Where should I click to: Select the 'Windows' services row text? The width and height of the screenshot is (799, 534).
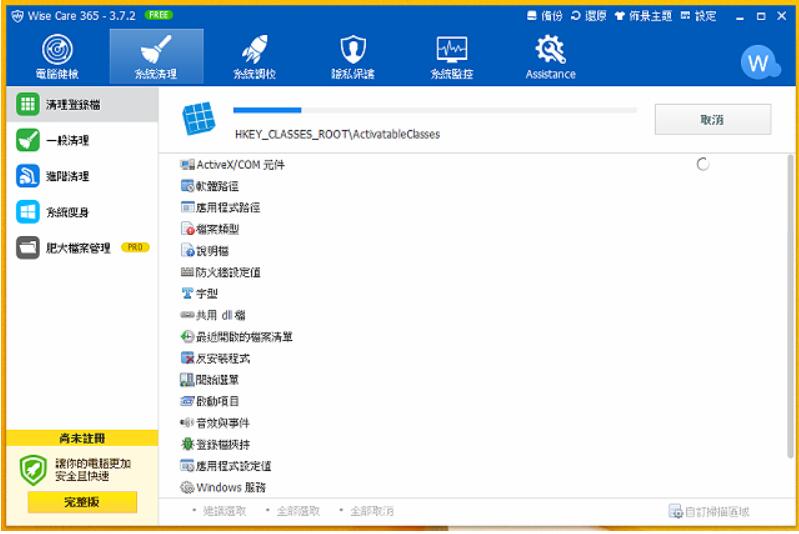(231, 487)
